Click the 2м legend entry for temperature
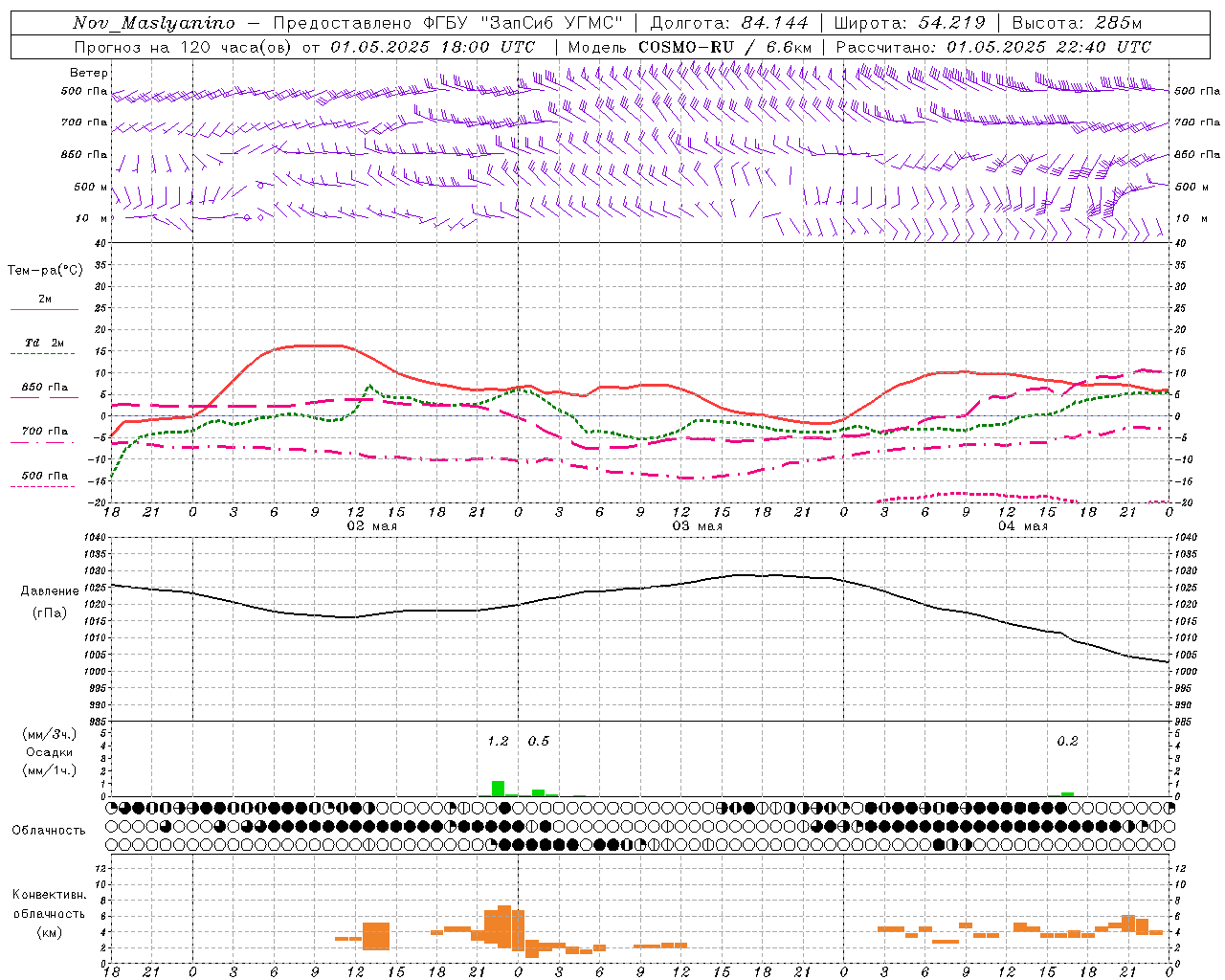This screenshot has height=980, width=1225. (45, 300)
